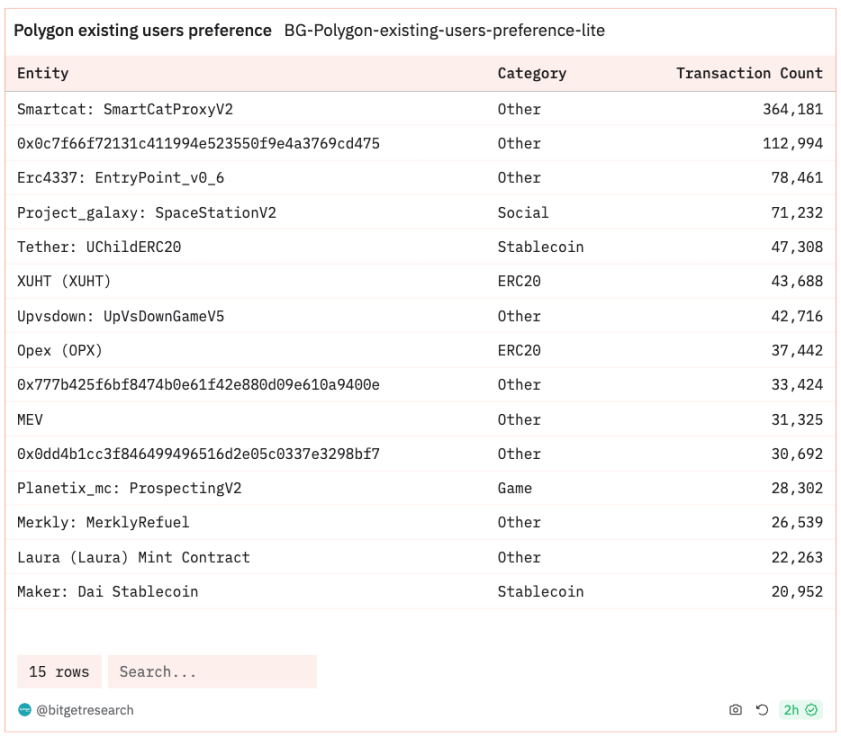
Task: Click the Tether: UChildERC20 entity cell
Action: [x=99, y=247]
